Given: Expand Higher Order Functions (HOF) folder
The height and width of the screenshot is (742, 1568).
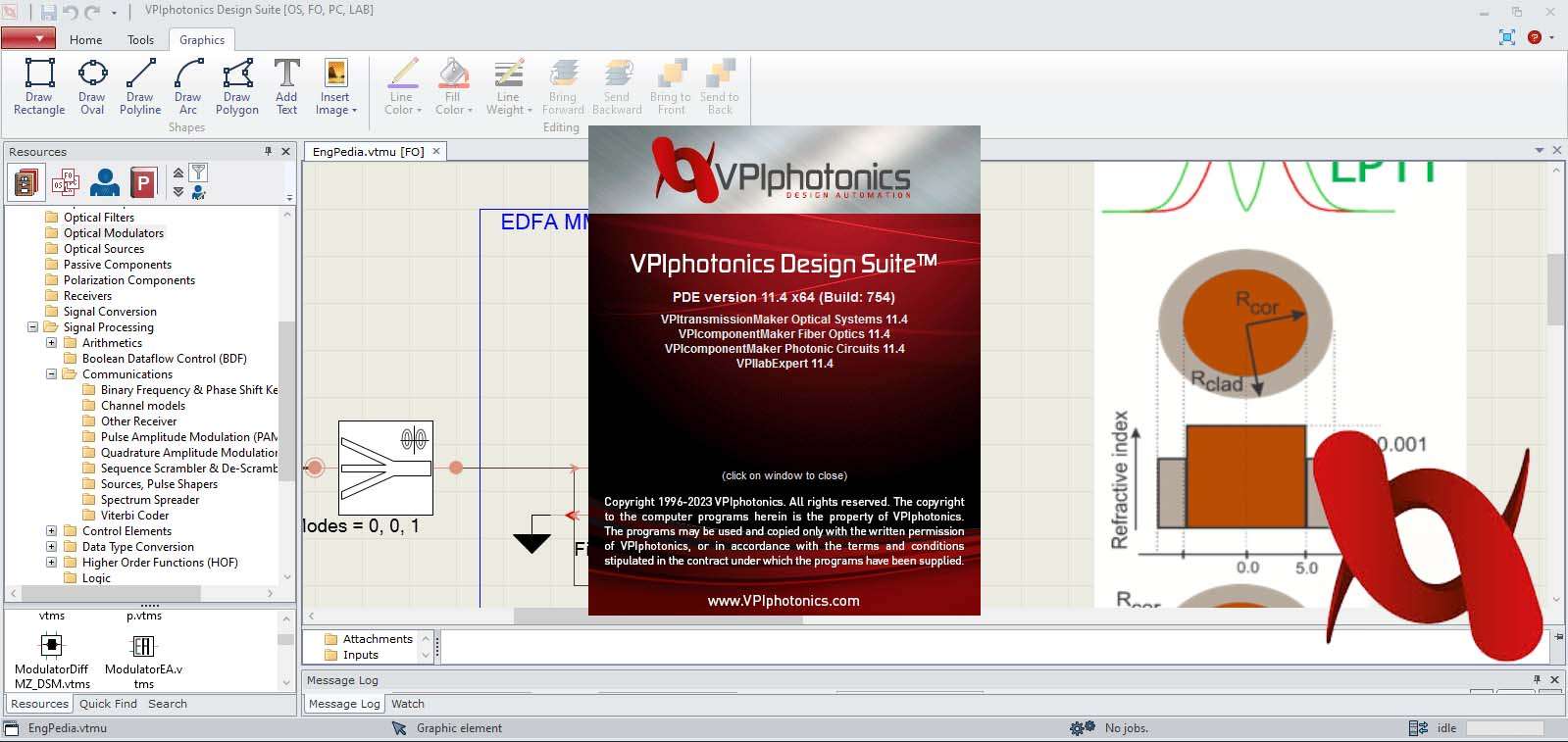Looking at the screenshot, I should pyautogui.click(x=51, y=563).
